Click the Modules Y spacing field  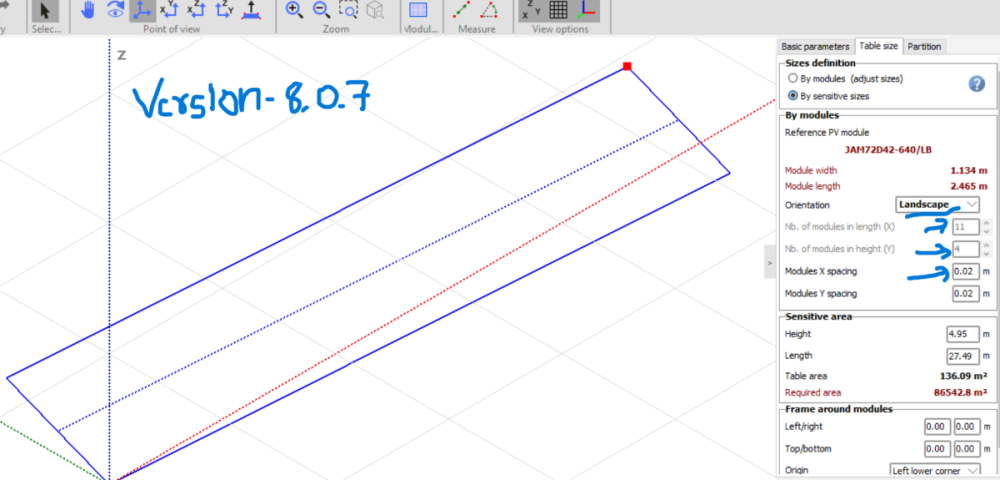pyautogui.click(x=966, y=294)
